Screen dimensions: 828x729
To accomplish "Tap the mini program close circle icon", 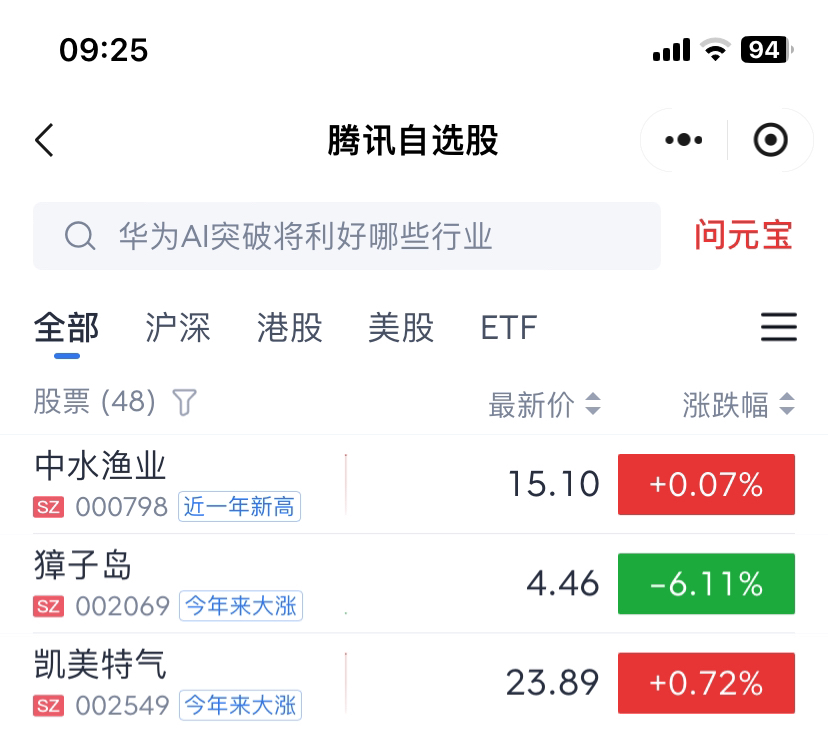I will coord(771,140).
